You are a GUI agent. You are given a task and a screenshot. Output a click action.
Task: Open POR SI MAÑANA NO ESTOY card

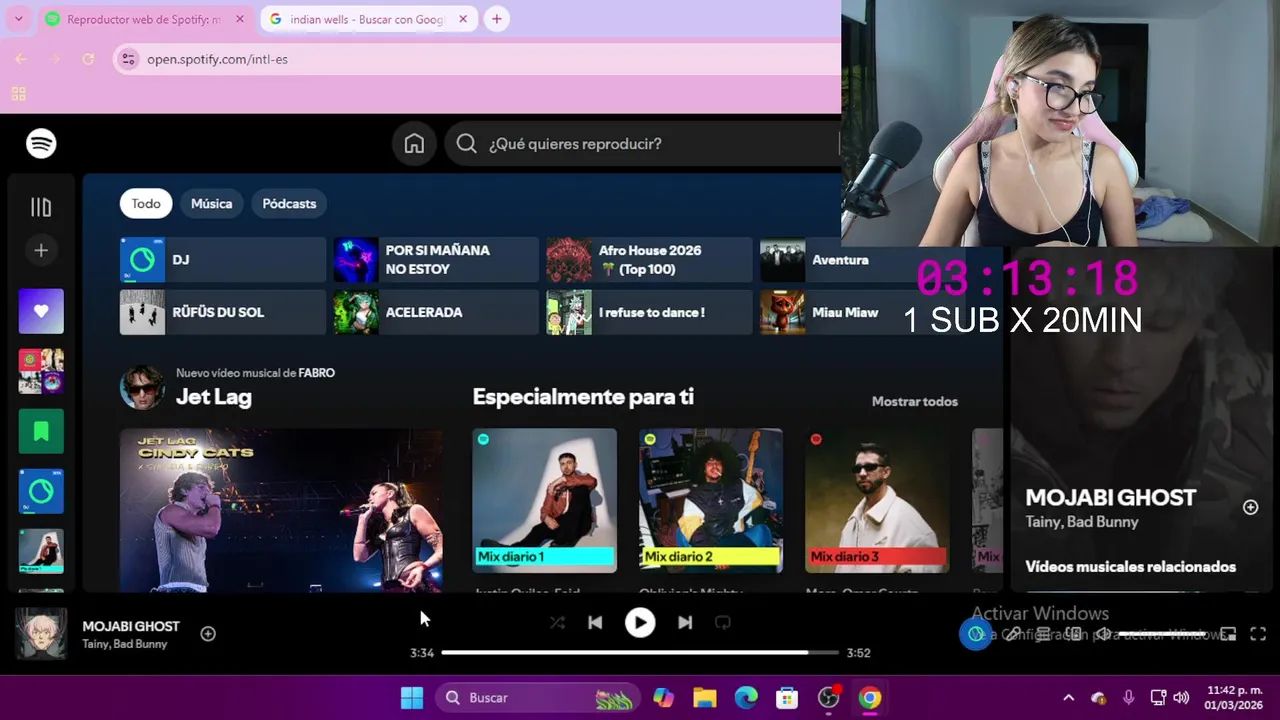[436, 259]
